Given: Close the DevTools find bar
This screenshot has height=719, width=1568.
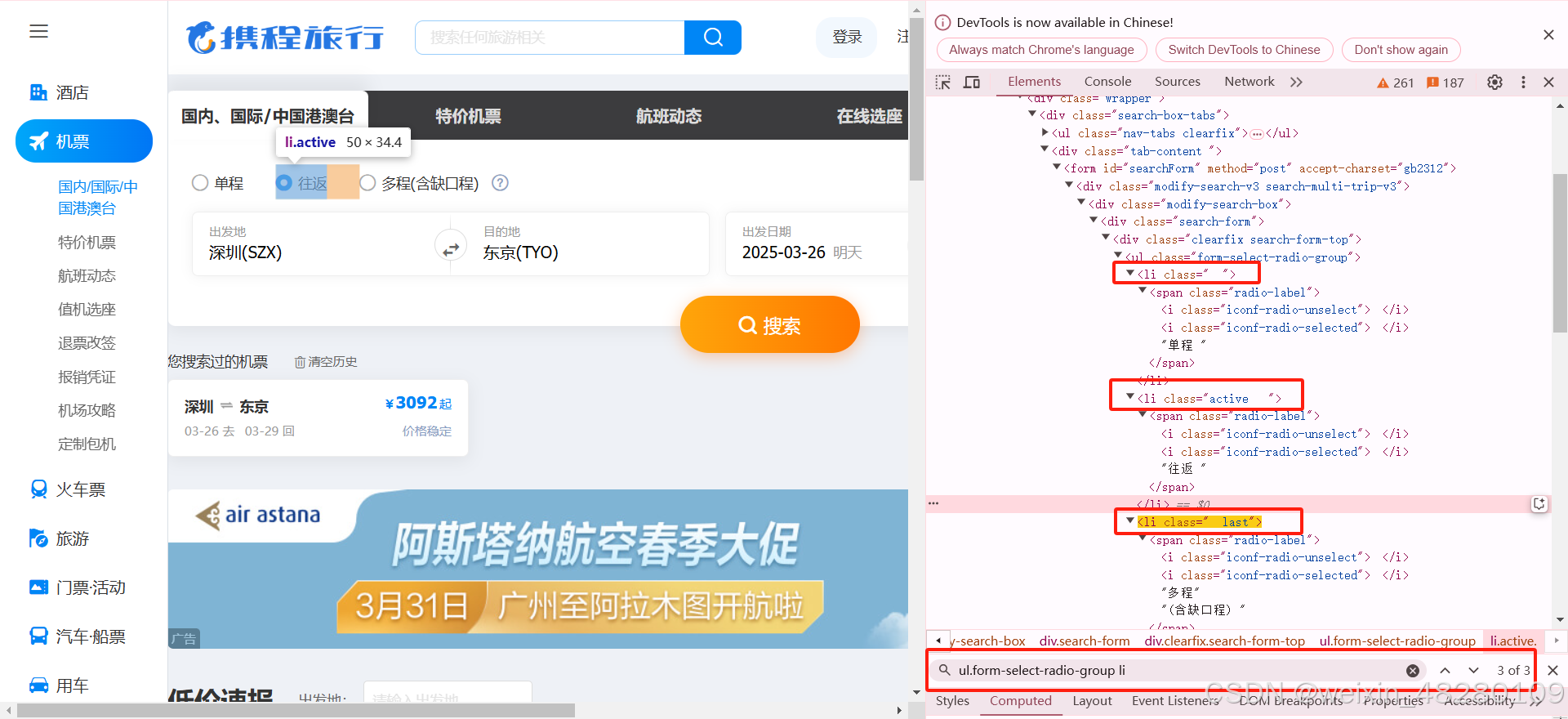Looking at the screenshot, I should pos(1553,671).
